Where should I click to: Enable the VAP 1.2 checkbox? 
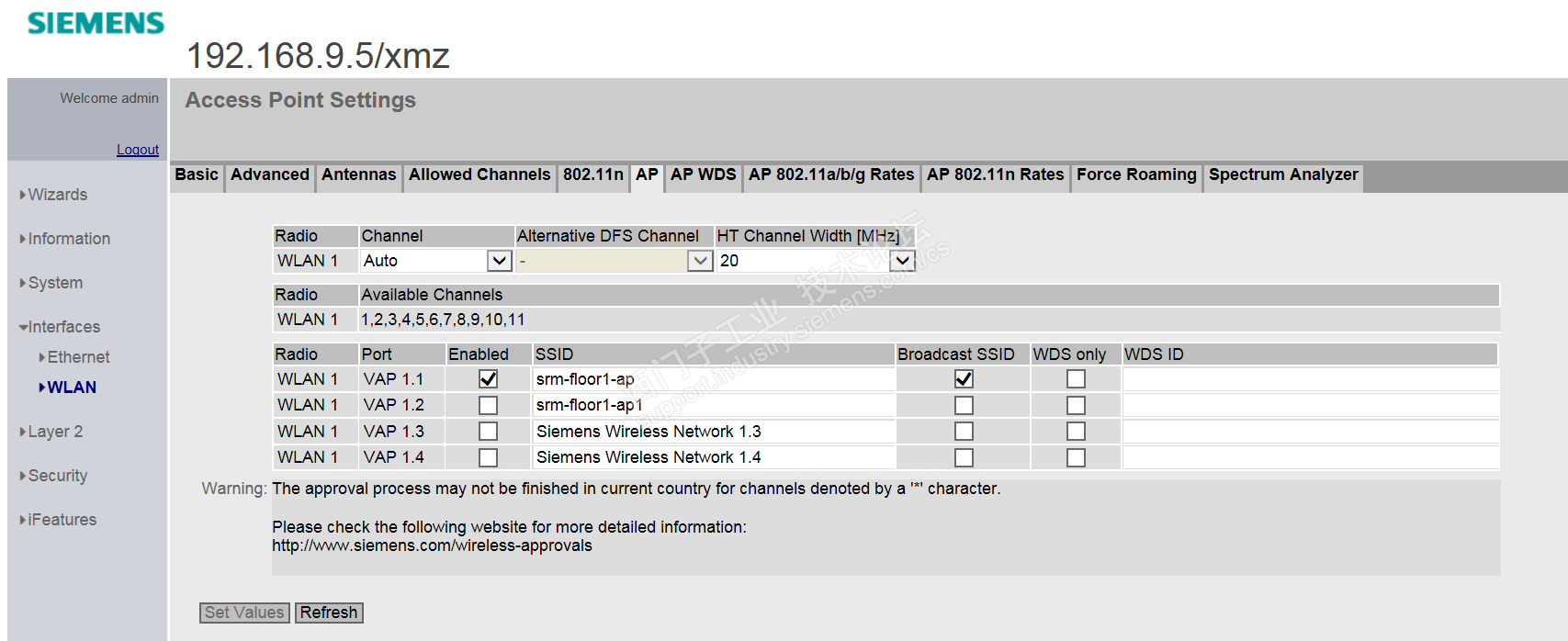coord(489,405)
